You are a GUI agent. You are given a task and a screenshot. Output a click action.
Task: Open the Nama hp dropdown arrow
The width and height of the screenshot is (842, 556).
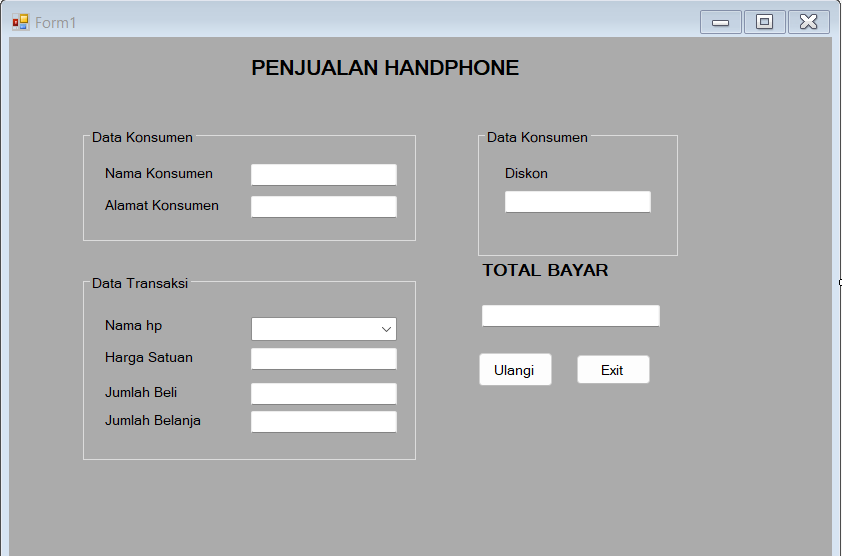click(x=386, y=329)
